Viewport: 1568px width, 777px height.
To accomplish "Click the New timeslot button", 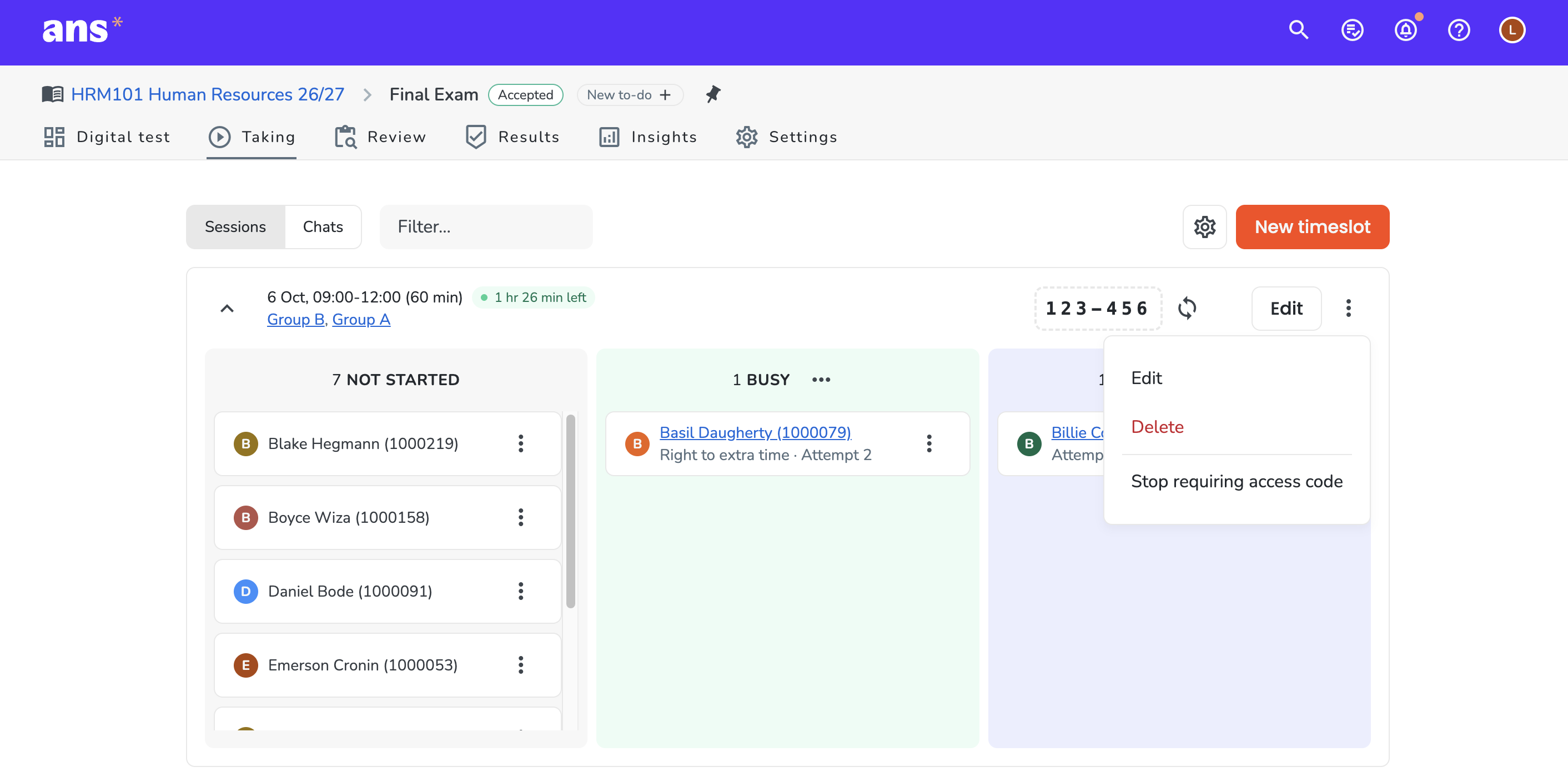I will point(1313,227).
